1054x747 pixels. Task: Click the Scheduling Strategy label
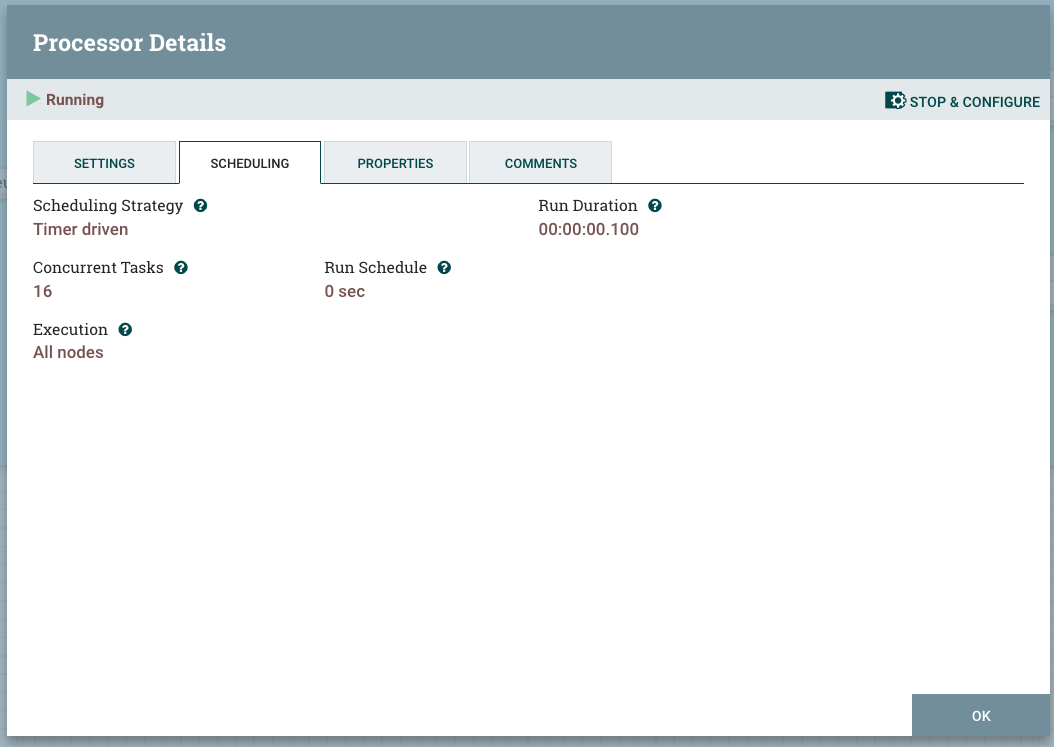108,206
